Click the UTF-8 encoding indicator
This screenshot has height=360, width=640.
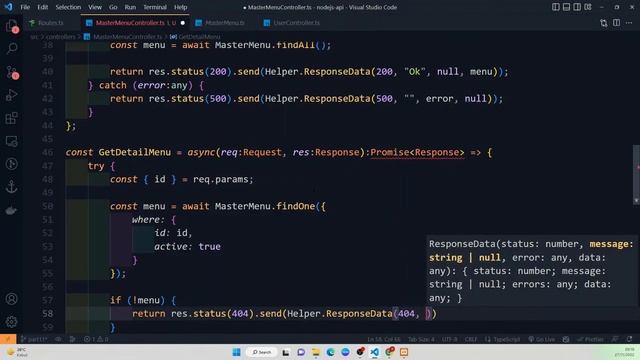tap(449, 339)
